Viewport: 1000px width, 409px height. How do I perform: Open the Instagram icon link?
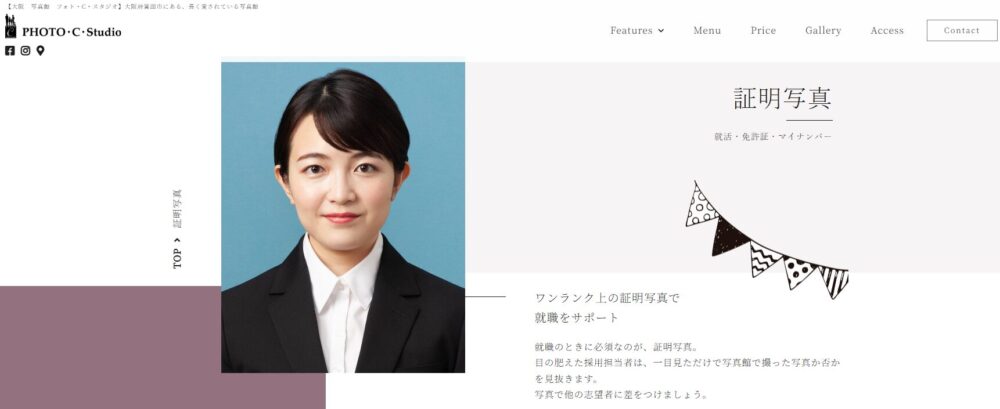26,51
